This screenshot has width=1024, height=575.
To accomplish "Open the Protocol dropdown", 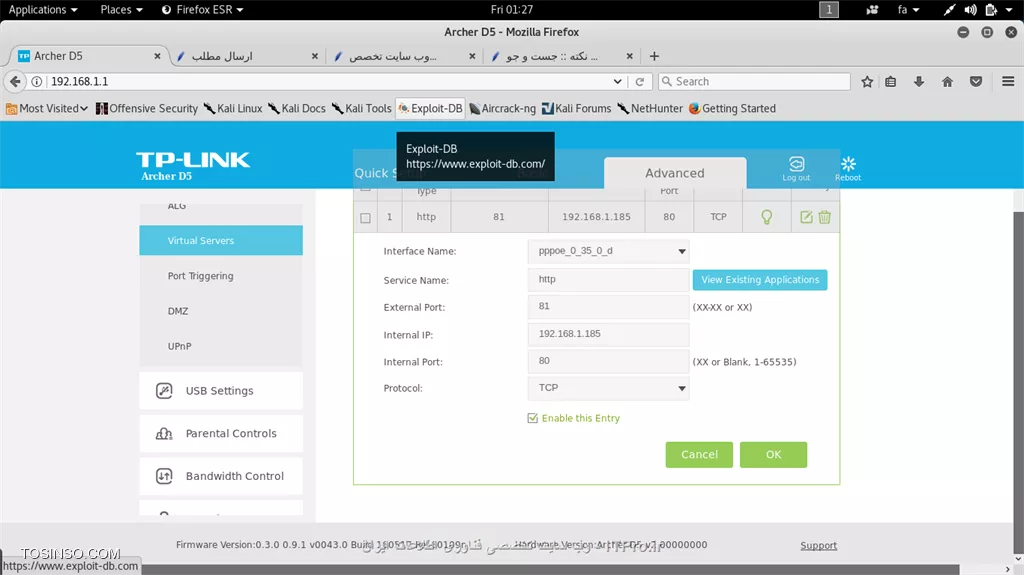I will coord(608,388).
